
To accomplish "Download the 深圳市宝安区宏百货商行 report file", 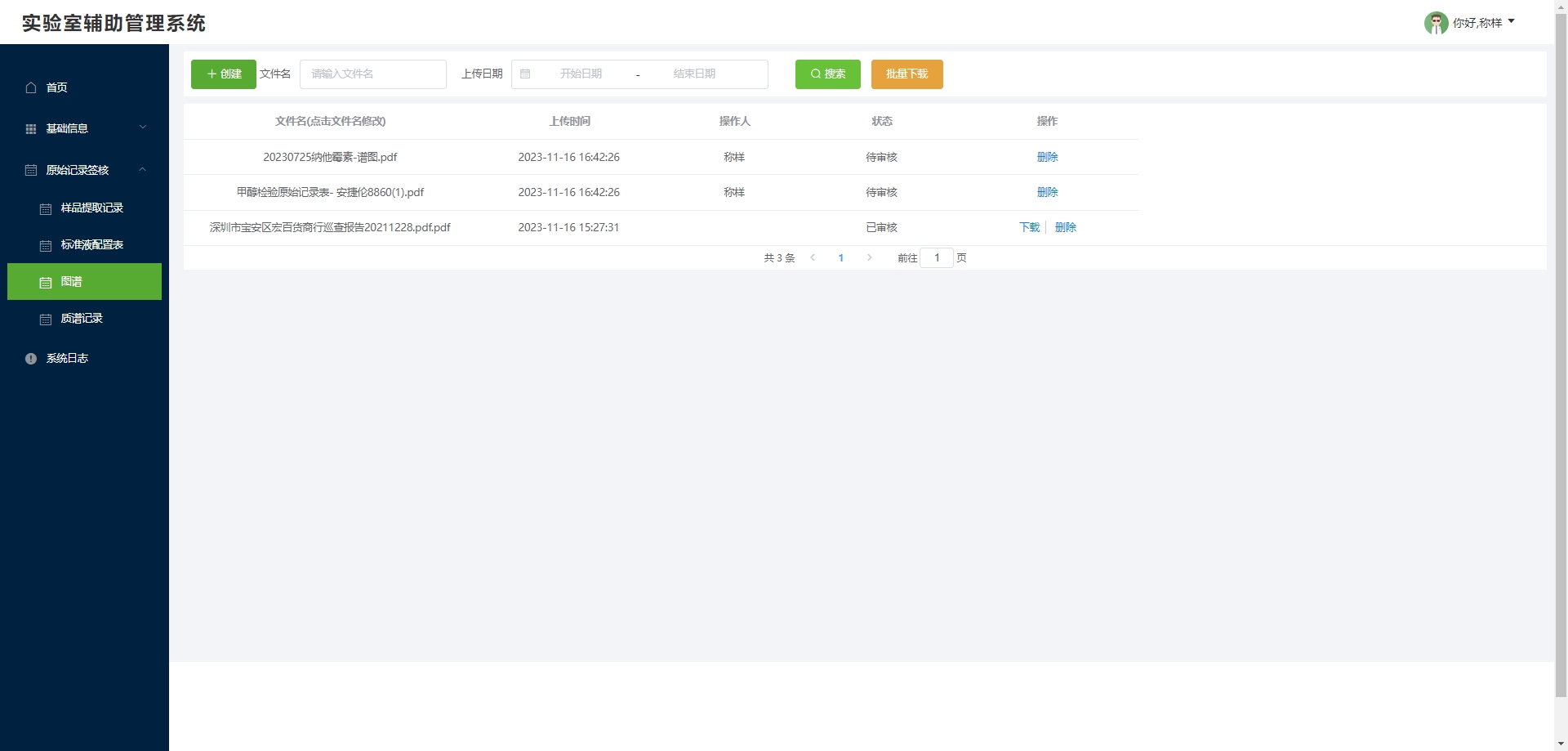I will pos(1029,227).
